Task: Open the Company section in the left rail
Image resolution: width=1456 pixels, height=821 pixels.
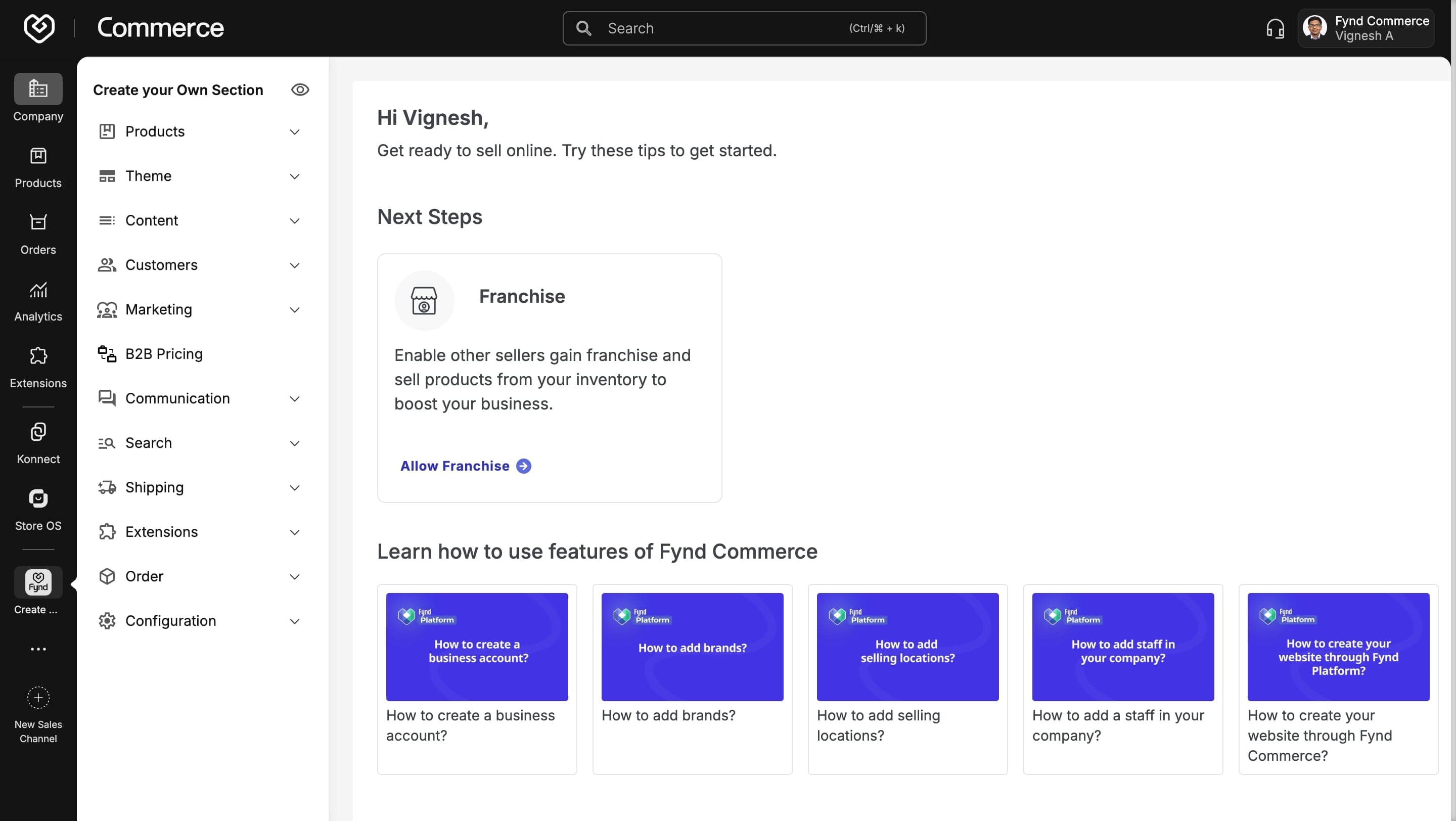Action: 38,98
